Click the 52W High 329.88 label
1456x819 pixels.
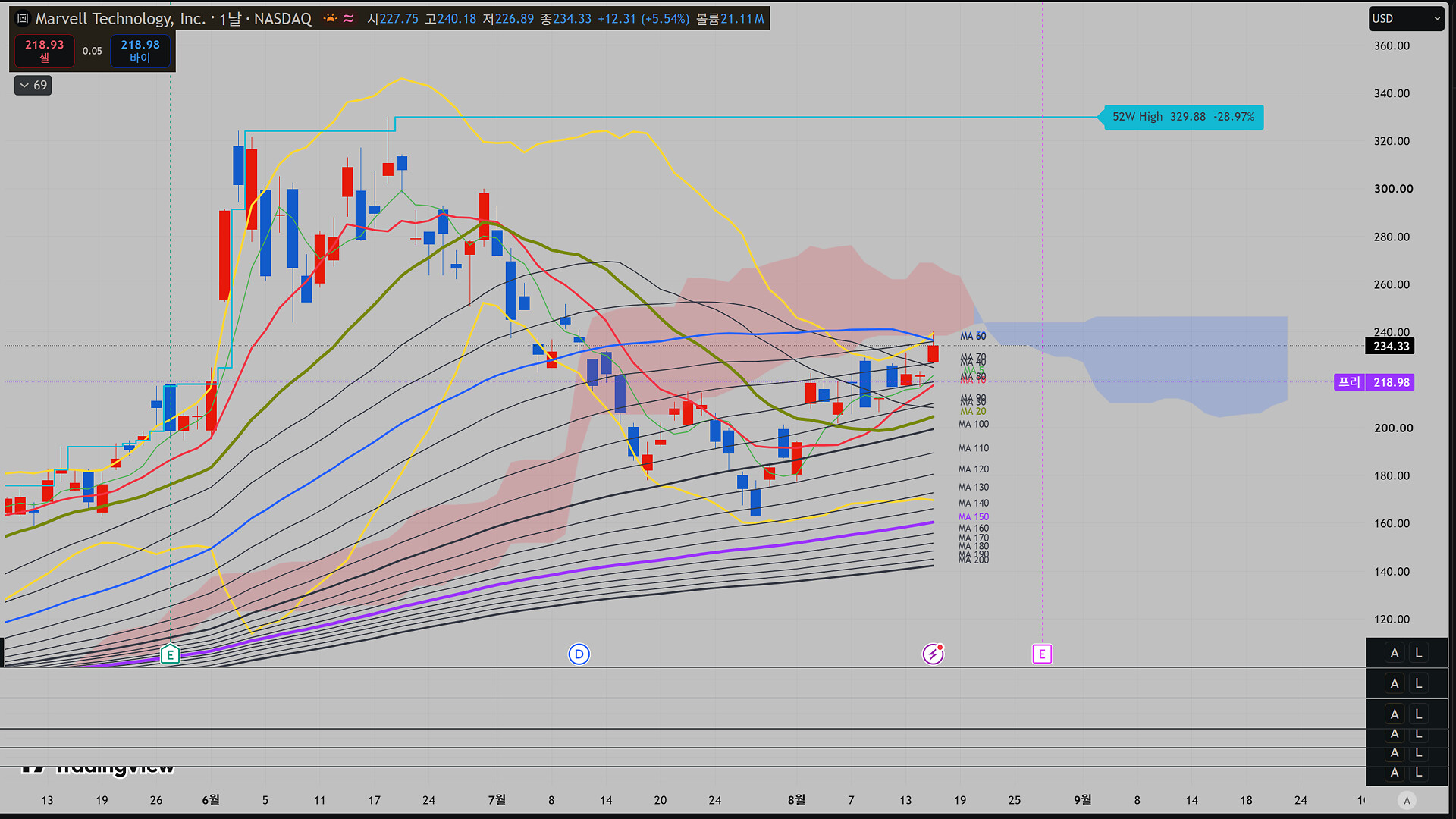point(1183,117)
